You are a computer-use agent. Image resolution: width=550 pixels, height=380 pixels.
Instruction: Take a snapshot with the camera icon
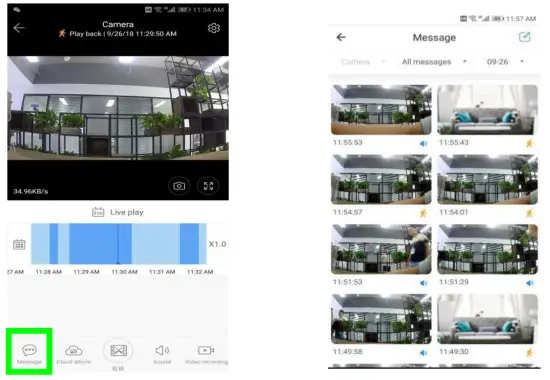click(179, 186)
